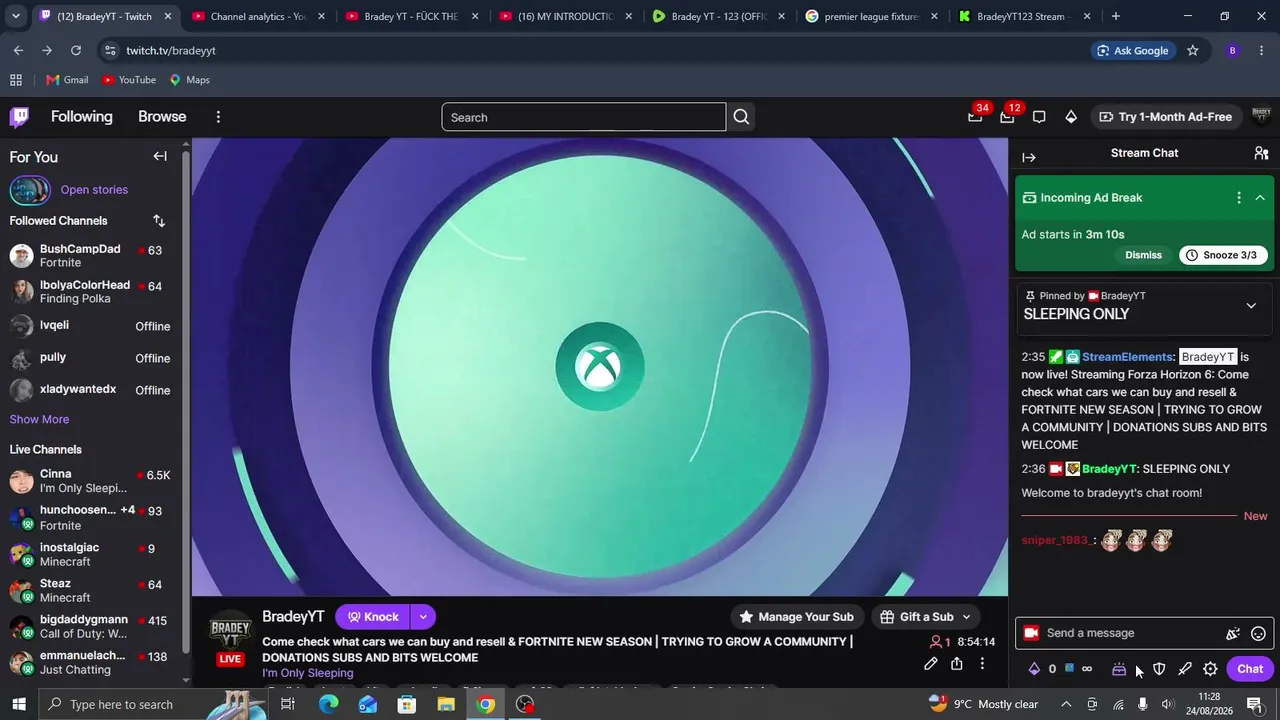Collapse the Incoming Ad Break banner

click(1260, 198)
